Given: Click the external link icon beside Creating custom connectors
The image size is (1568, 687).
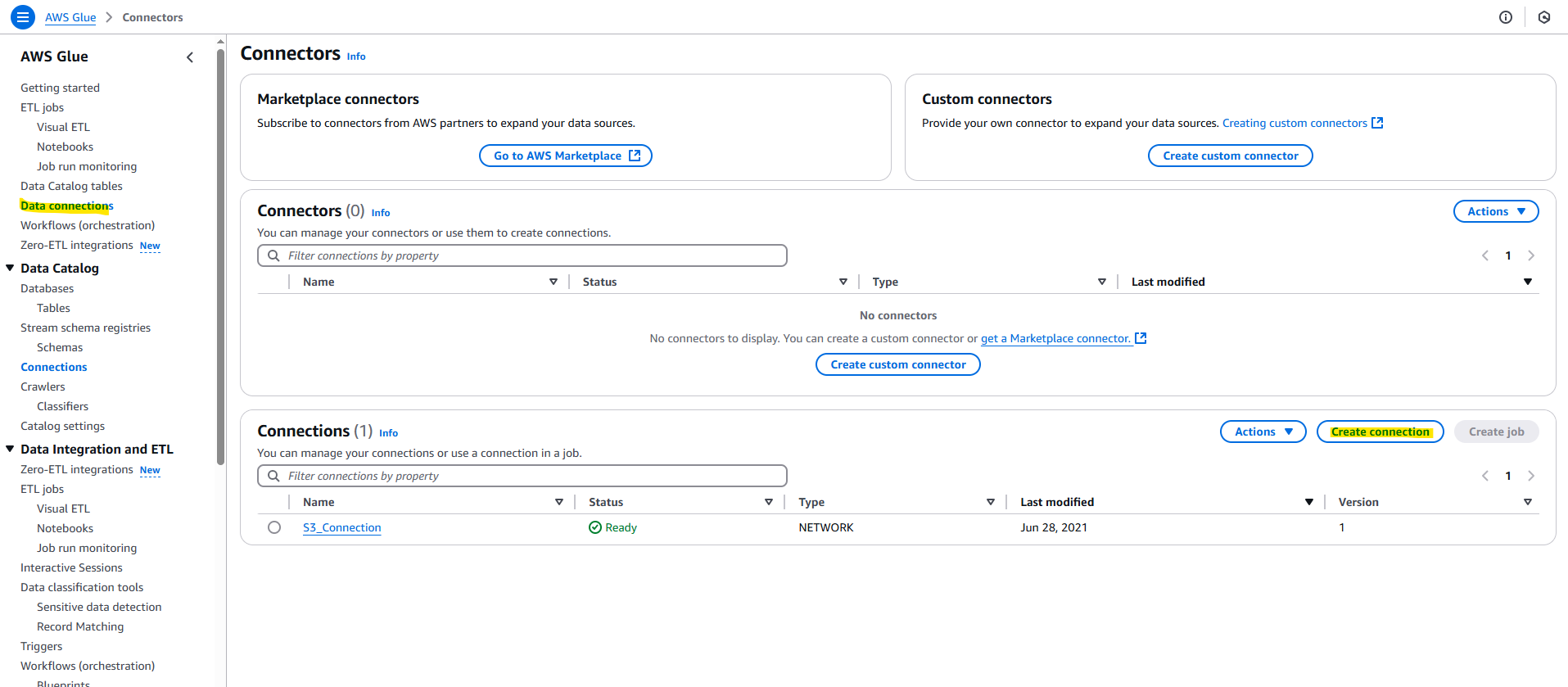Looking at the screenshot, I should coord(1377,123).
